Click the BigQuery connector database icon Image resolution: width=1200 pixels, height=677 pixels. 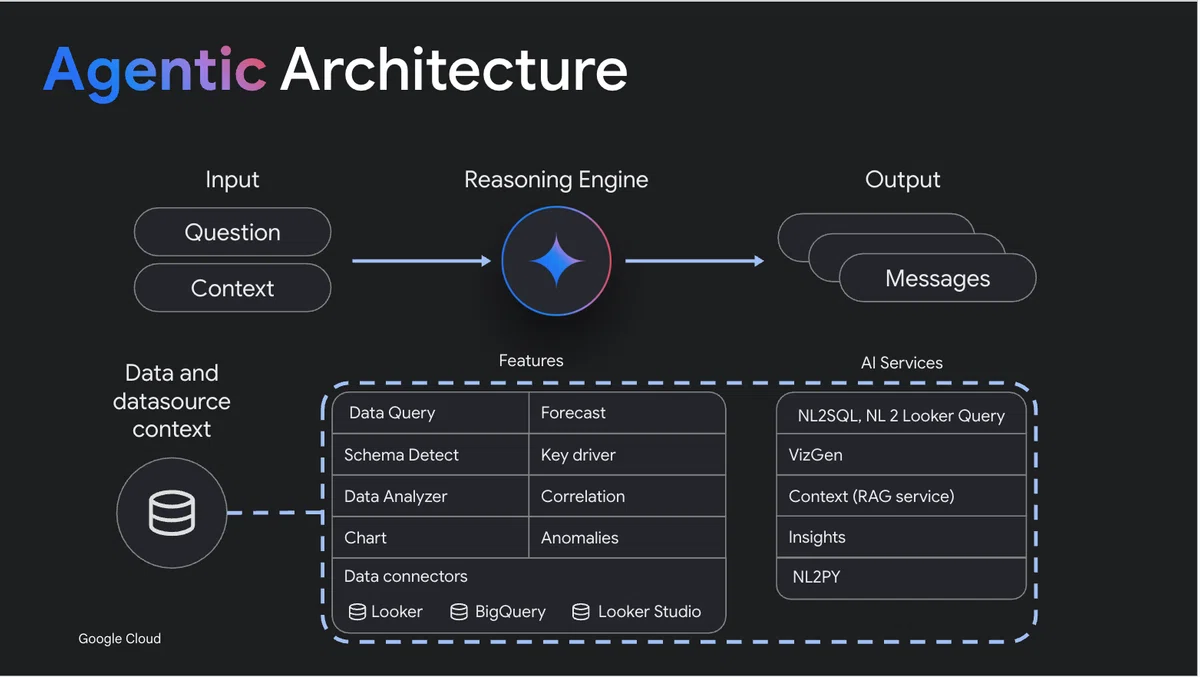[459, 612]
